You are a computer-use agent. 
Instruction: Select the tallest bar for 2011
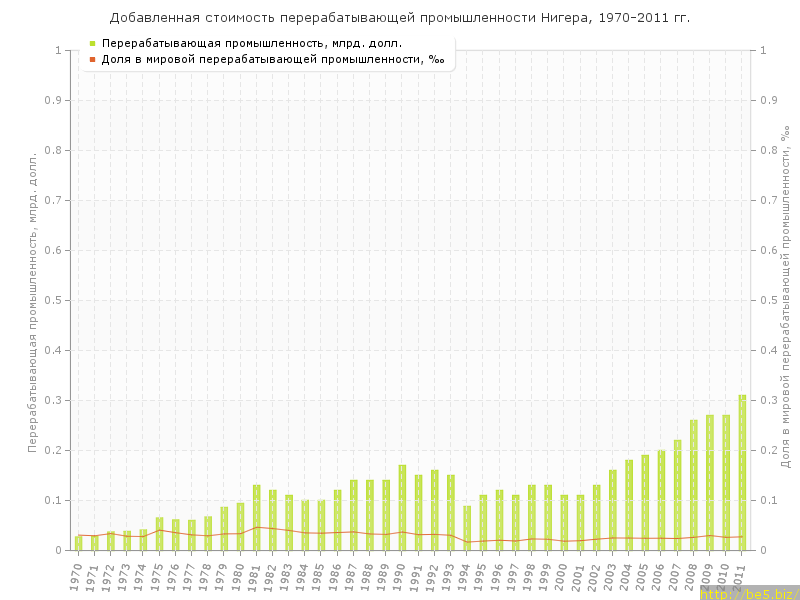tap(742, 472)
